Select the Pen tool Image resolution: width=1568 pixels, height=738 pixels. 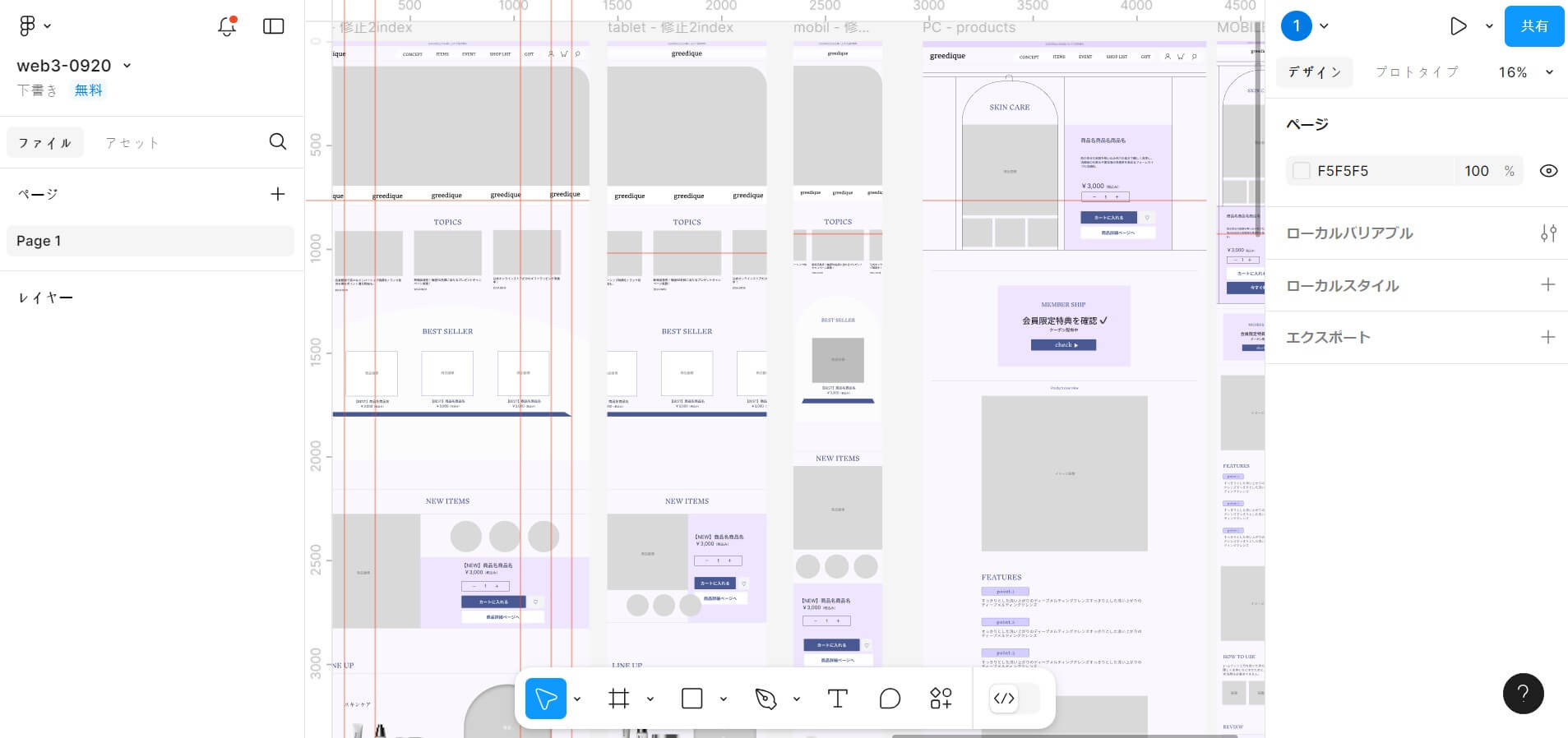click(x=765, y=699)
